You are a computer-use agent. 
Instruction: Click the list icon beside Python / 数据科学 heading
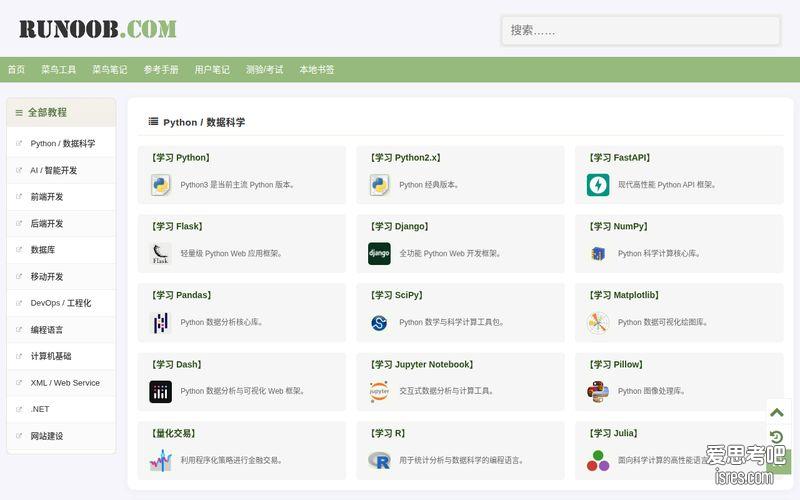click(x=153, y=121)
